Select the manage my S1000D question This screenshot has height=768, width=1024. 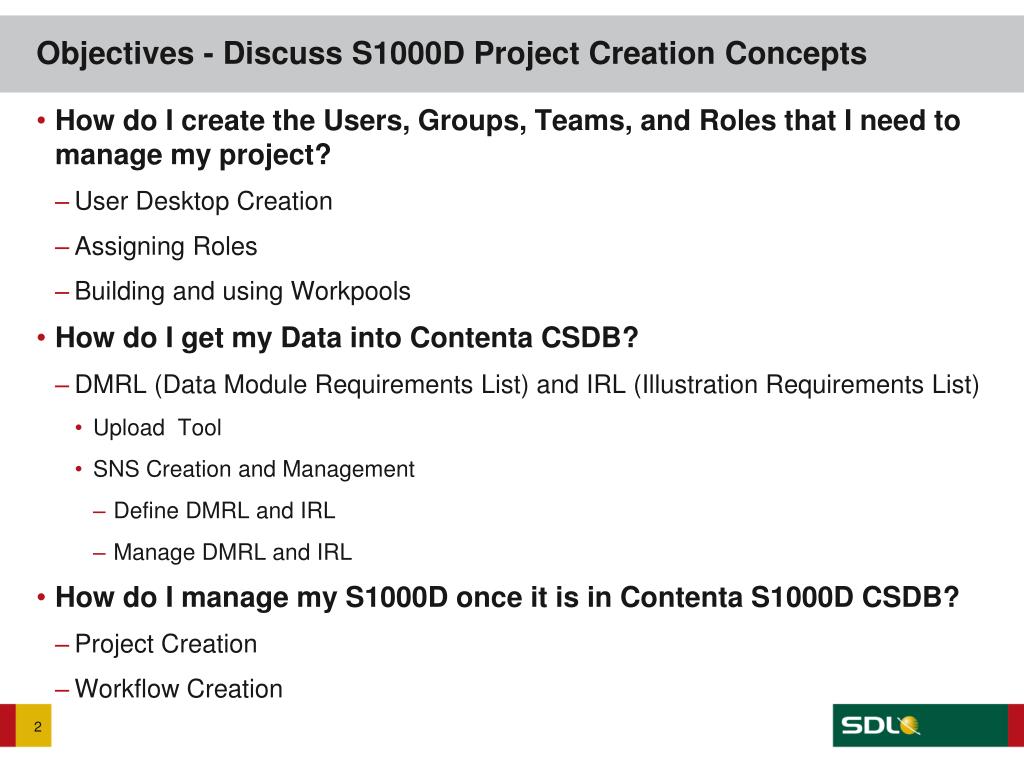(x=507, y=597)
